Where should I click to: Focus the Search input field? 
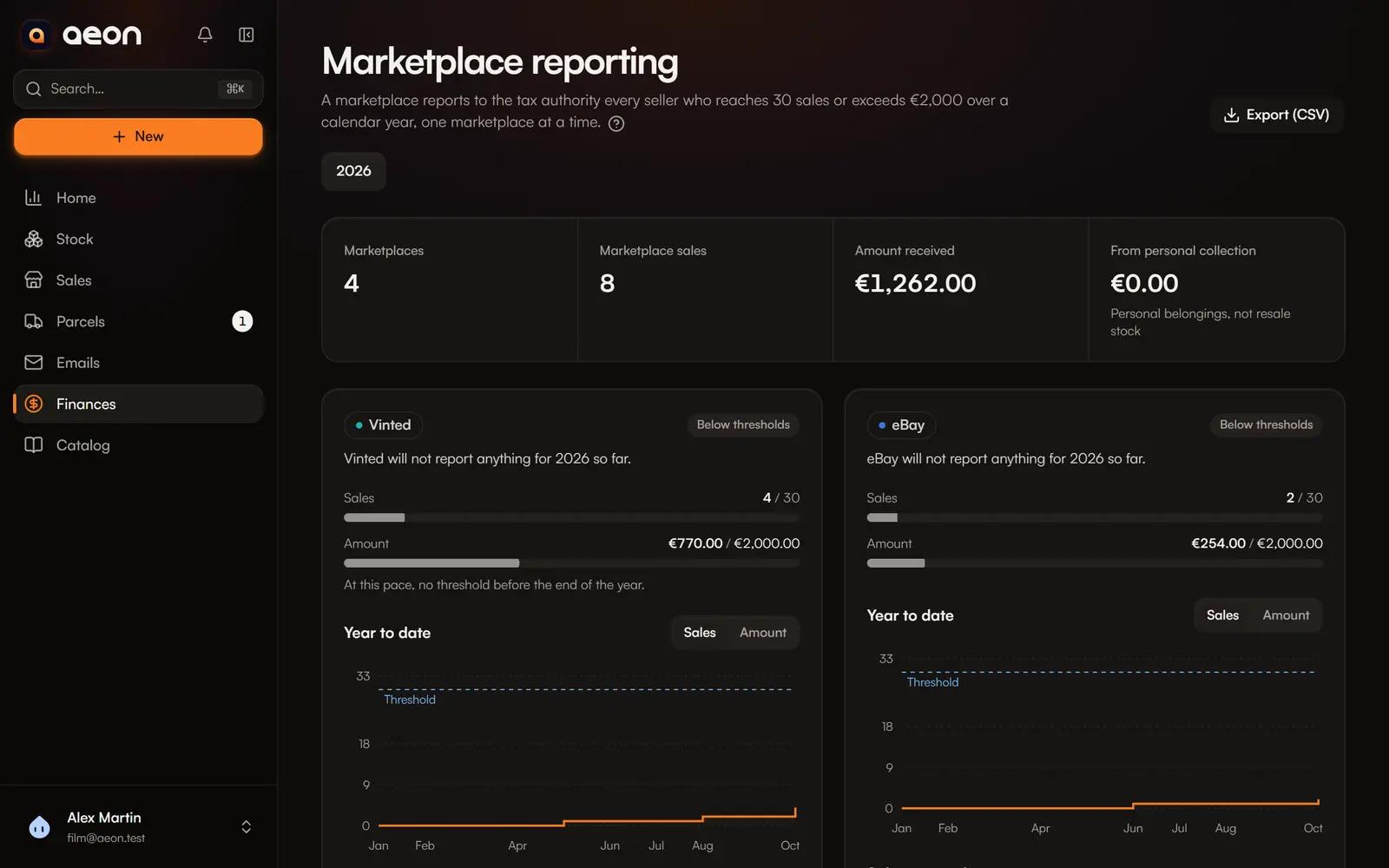tap(138, 89)
